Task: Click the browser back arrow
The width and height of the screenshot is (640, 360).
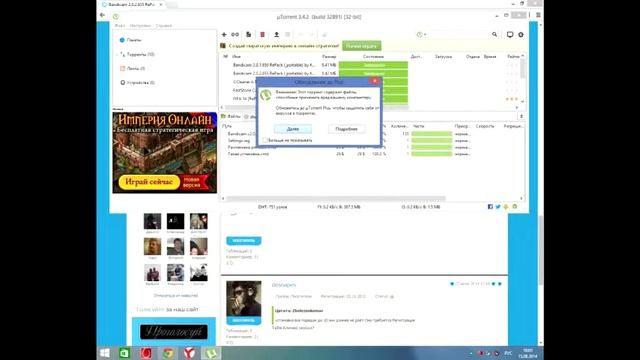Action: 102,15
